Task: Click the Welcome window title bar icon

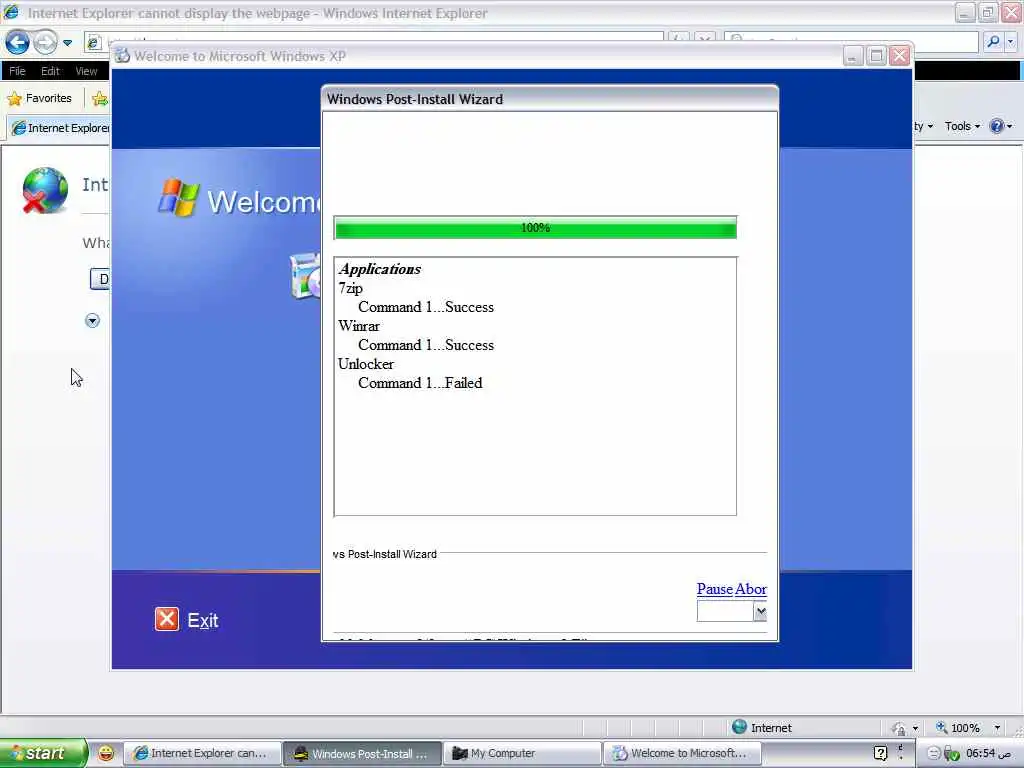Action: click(x=122, y=56)
